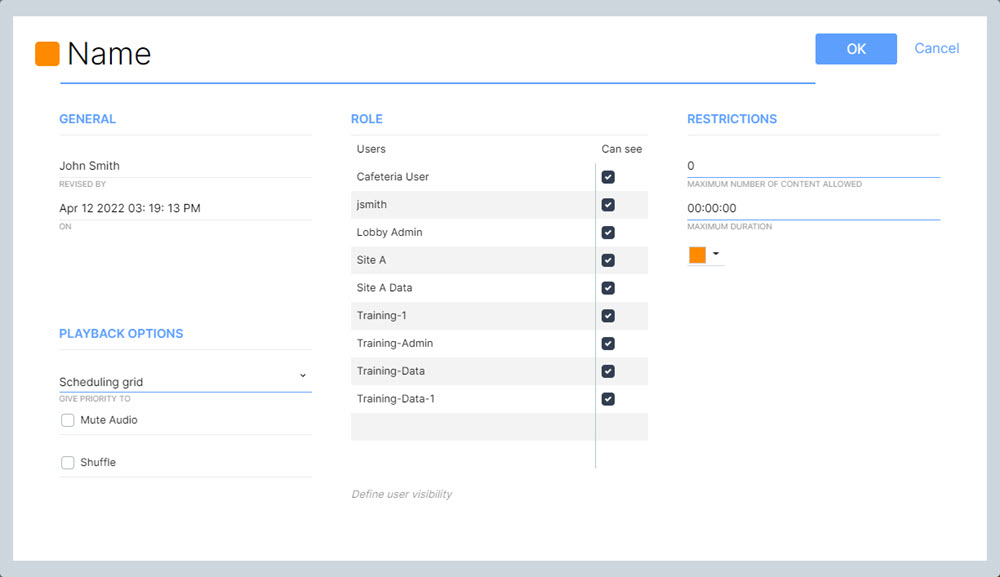Click the OK button
1000x577 pixels.
pyautogui.click(x=855, y=49)
